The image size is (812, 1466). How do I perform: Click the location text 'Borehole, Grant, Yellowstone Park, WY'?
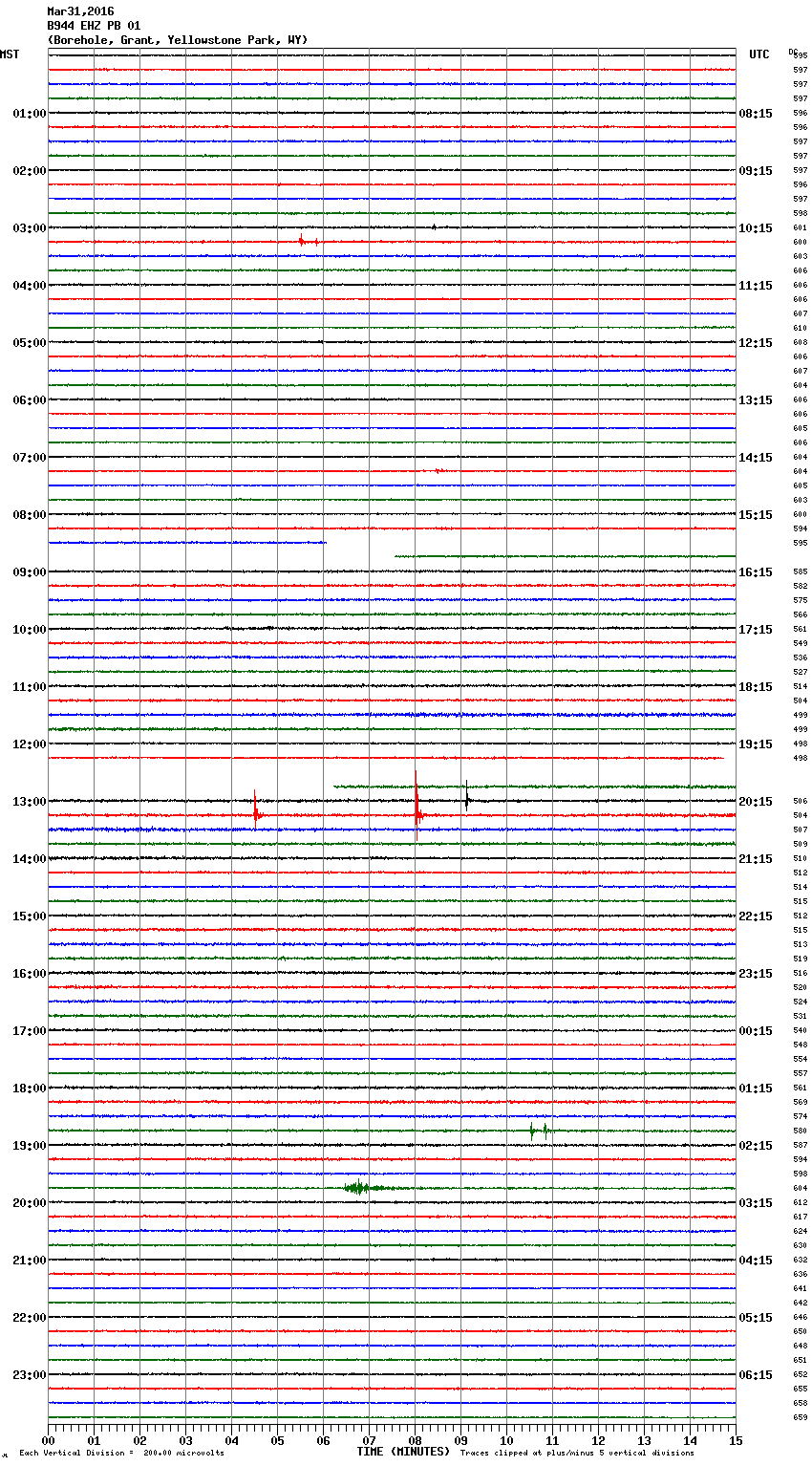pyautogui.click(x=178, y=40)
